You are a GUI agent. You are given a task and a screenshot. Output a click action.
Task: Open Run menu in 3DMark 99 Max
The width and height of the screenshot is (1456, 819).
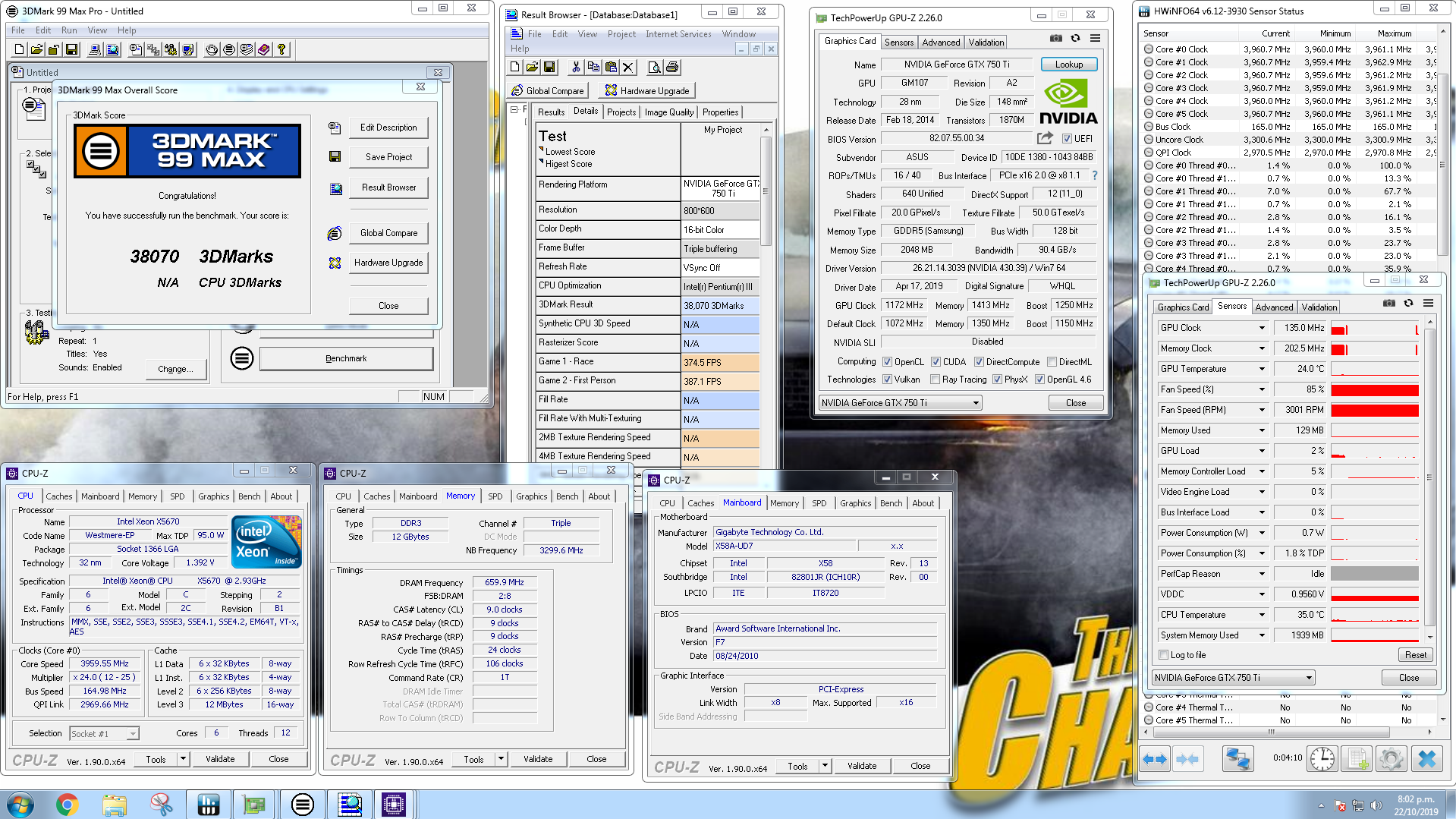coord(69,30)
